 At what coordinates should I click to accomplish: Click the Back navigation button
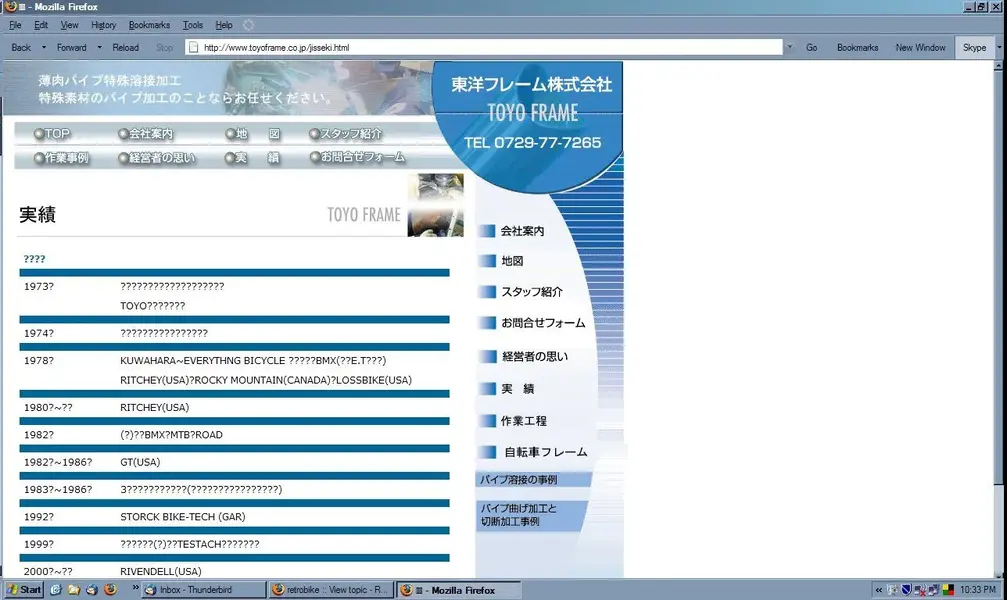point(21,48)
